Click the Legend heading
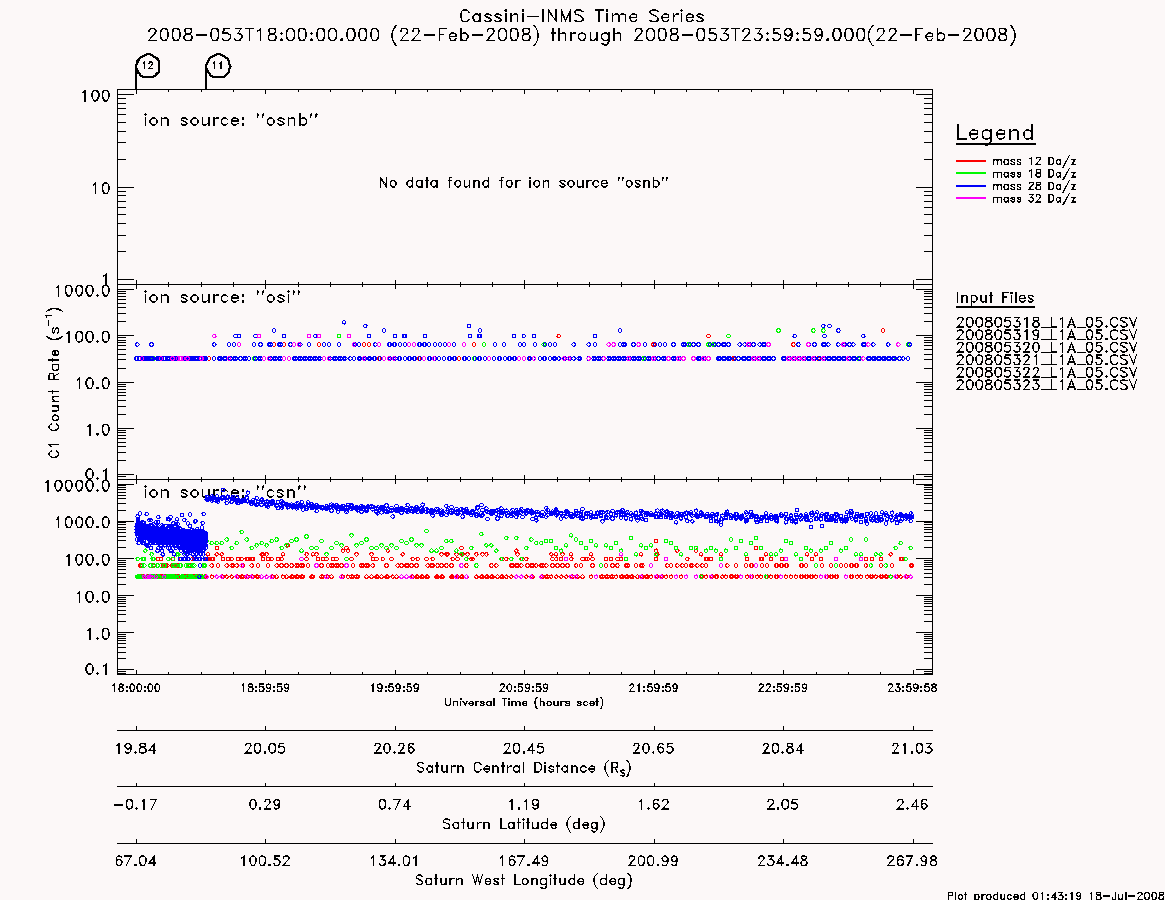This screenshot has height=900, width=1165. [x=995, y=133]
